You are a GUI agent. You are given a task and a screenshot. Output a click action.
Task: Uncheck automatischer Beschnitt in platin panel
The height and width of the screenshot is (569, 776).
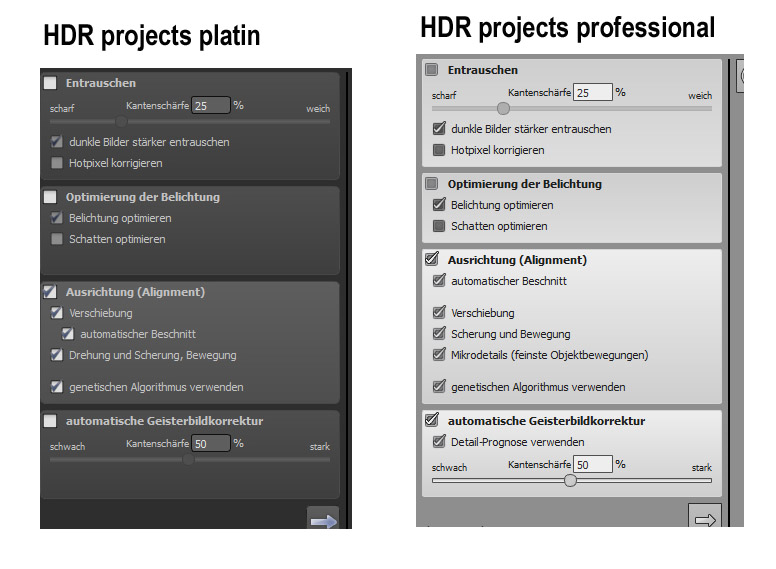coord(68,334)
